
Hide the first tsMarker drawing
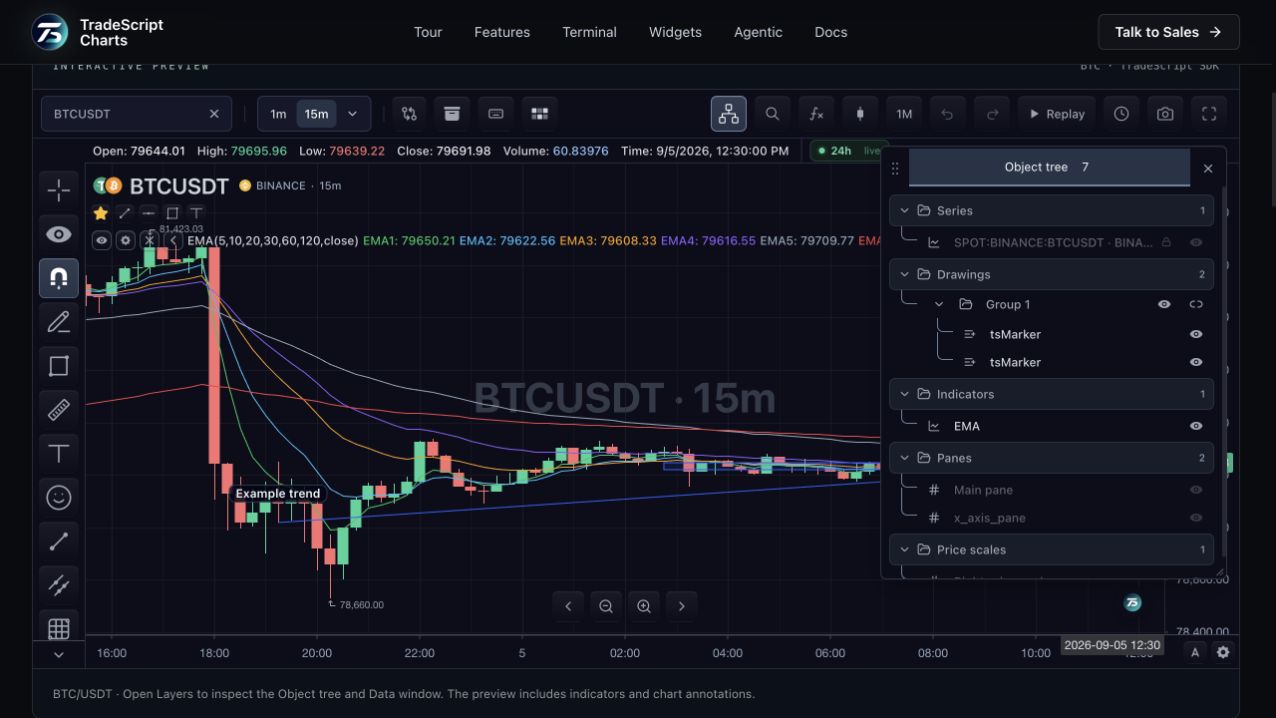(x=1196, y=334)
